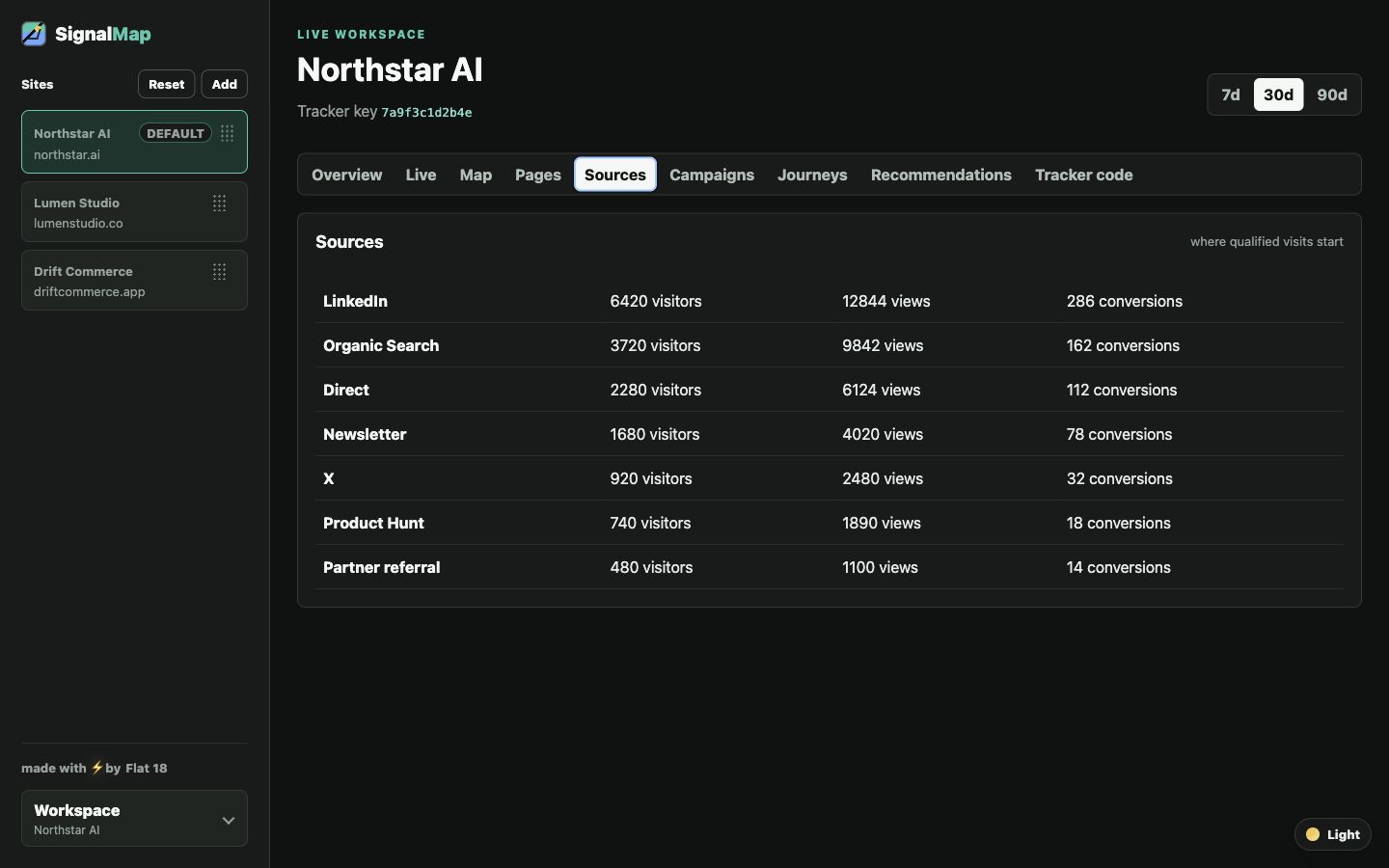This screenshot has width=1389, height=868.
Task: Switch to the Live tab
Action: (421, 175)
